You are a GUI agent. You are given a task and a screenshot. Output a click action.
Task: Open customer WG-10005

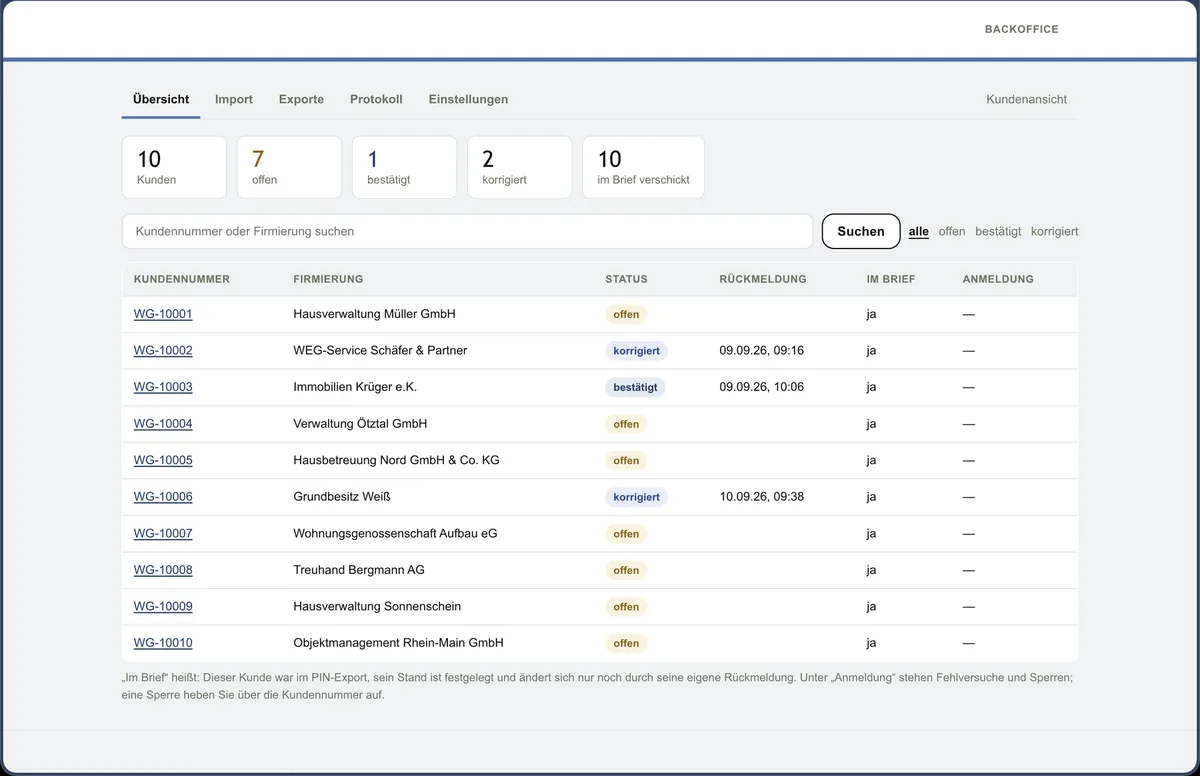[163, 460]
